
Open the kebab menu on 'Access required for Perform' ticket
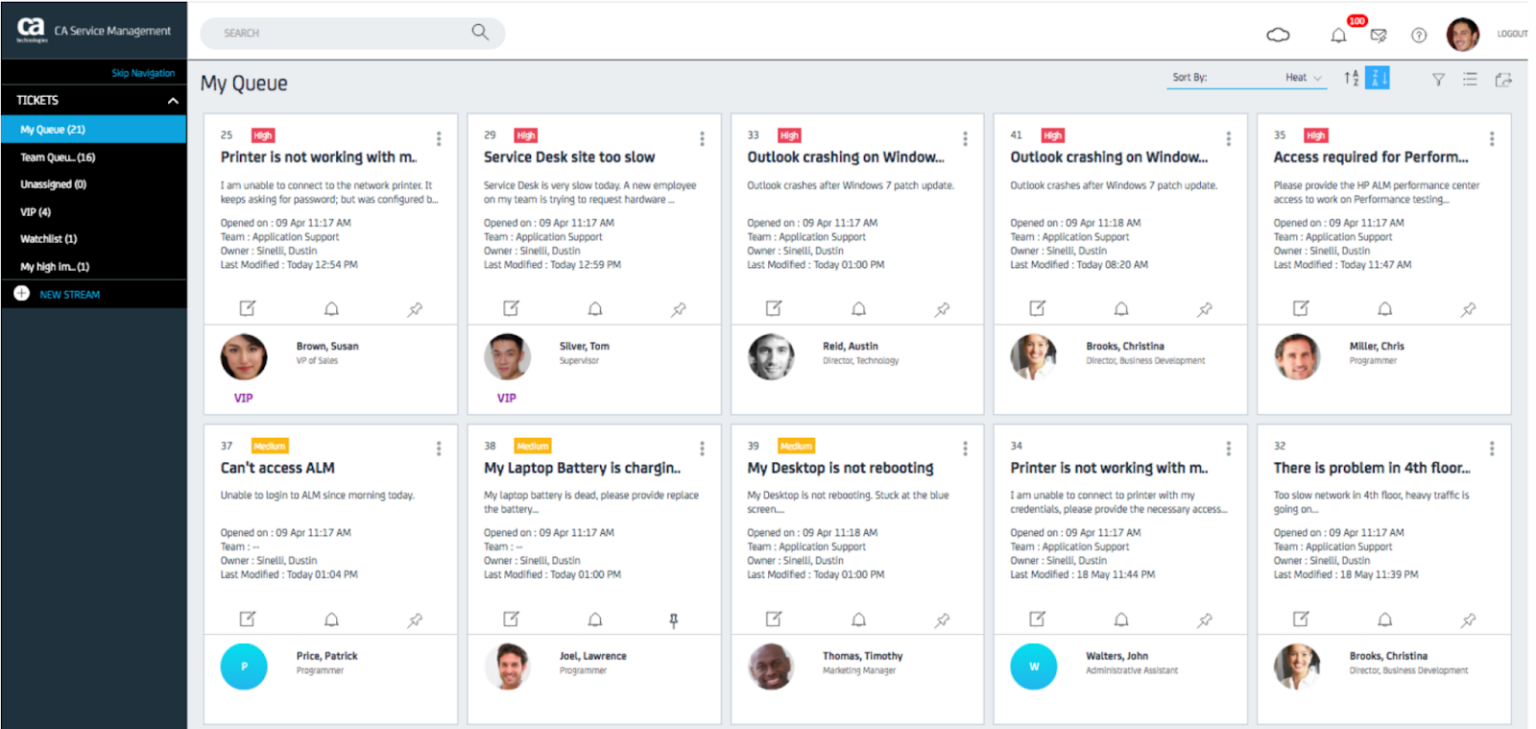1491,139
